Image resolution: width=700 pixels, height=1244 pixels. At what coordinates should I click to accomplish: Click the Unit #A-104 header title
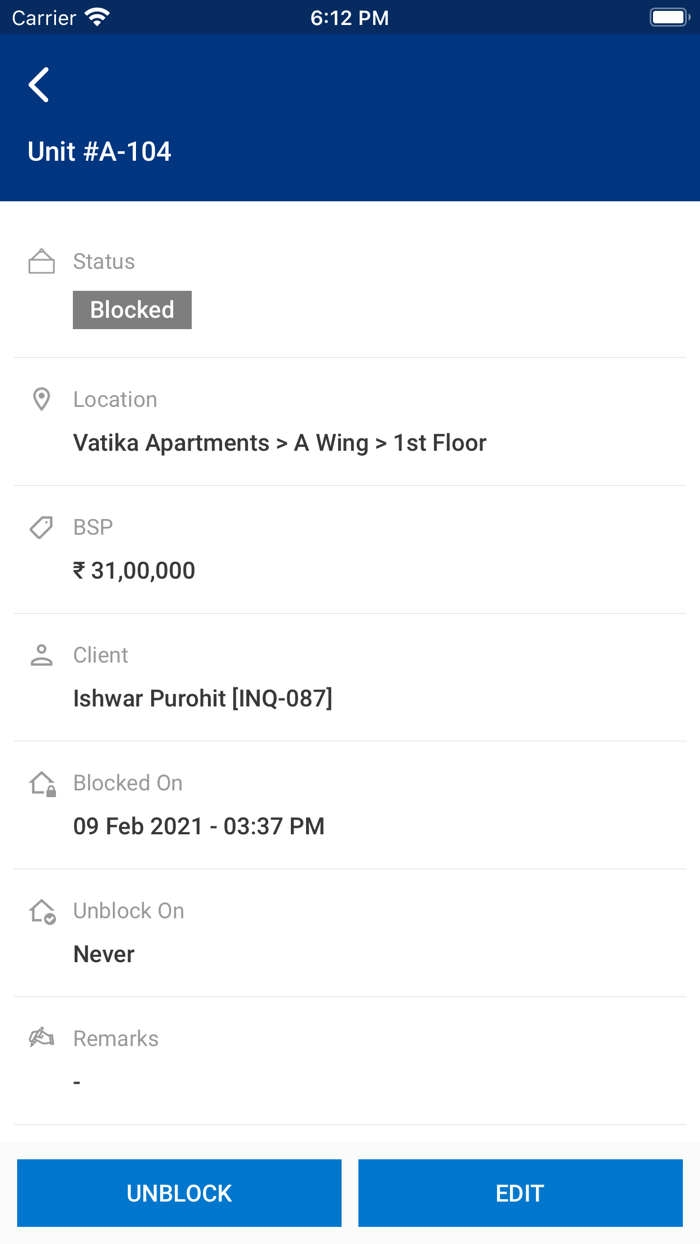(x=100, y=151)
